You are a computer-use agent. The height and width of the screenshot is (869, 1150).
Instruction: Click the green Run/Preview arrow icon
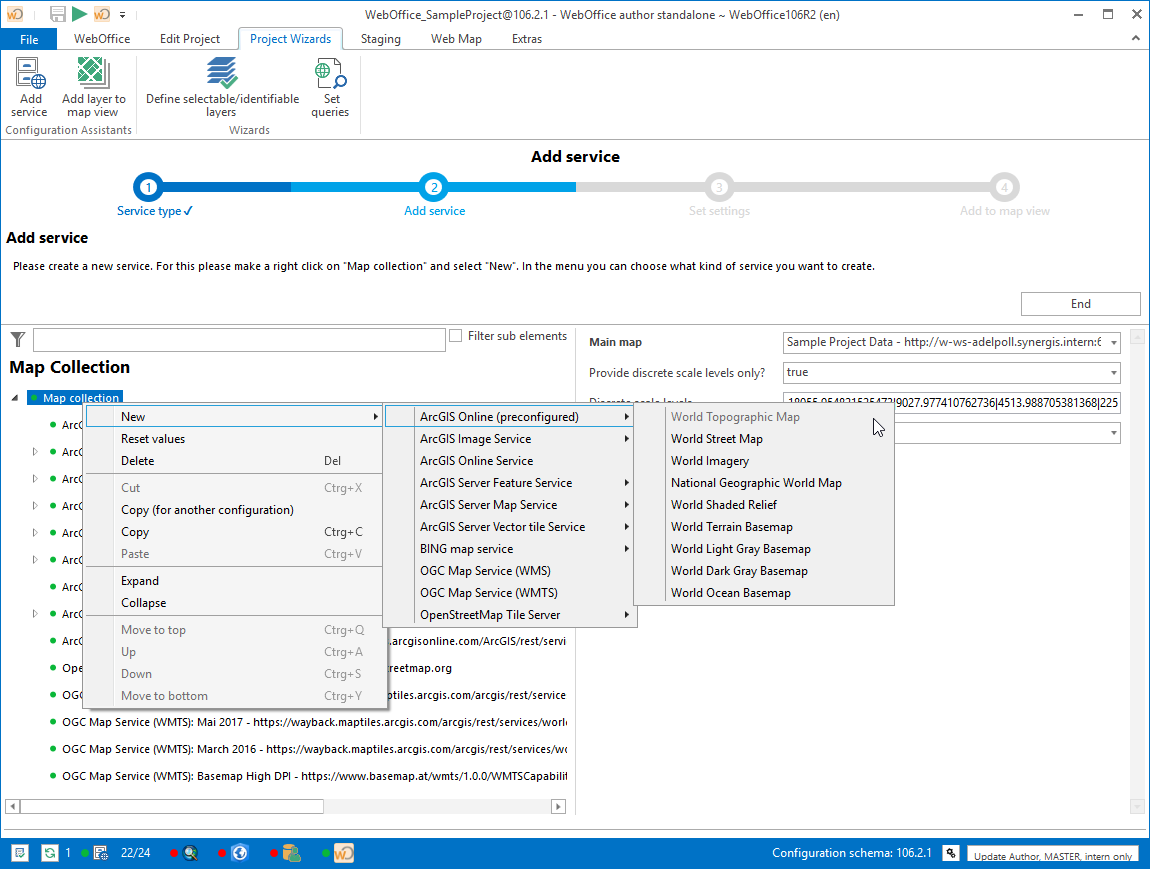coord(78,14)
